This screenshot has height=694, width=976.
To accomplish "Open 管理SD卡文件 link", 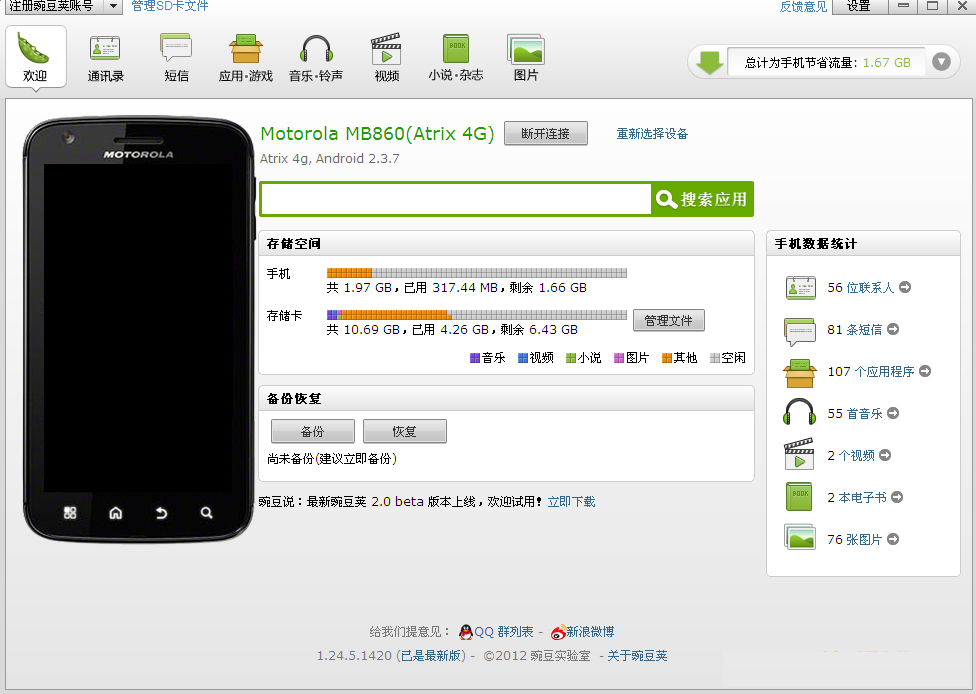I will pos(170,6).
